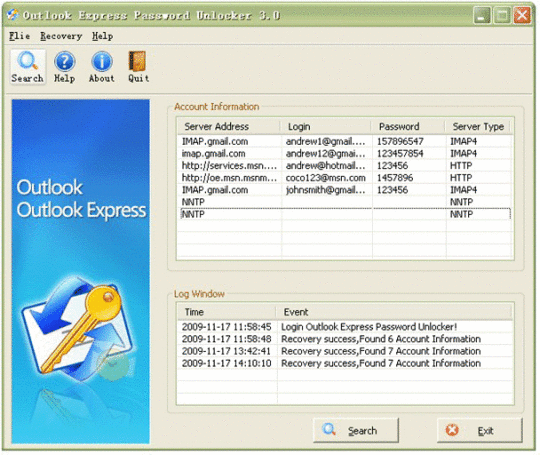The width and height of the screenshot is (540, 455).
Task: Open Help from the question-mark toolbar icon
Action: pyautogui.click(x=64, y=67)
